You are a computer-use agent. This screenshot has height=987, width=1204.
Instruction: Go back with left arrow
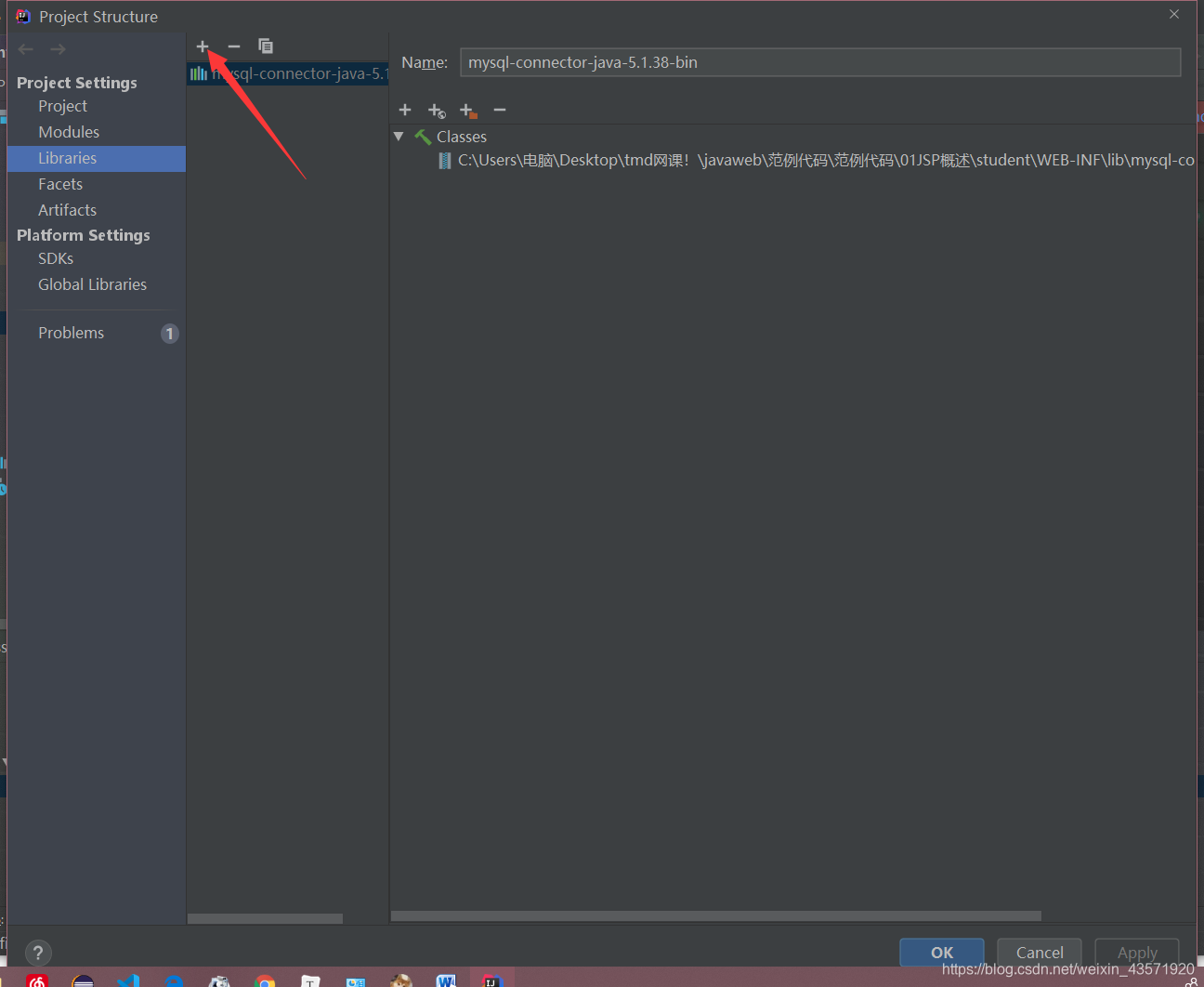point(26,49)
